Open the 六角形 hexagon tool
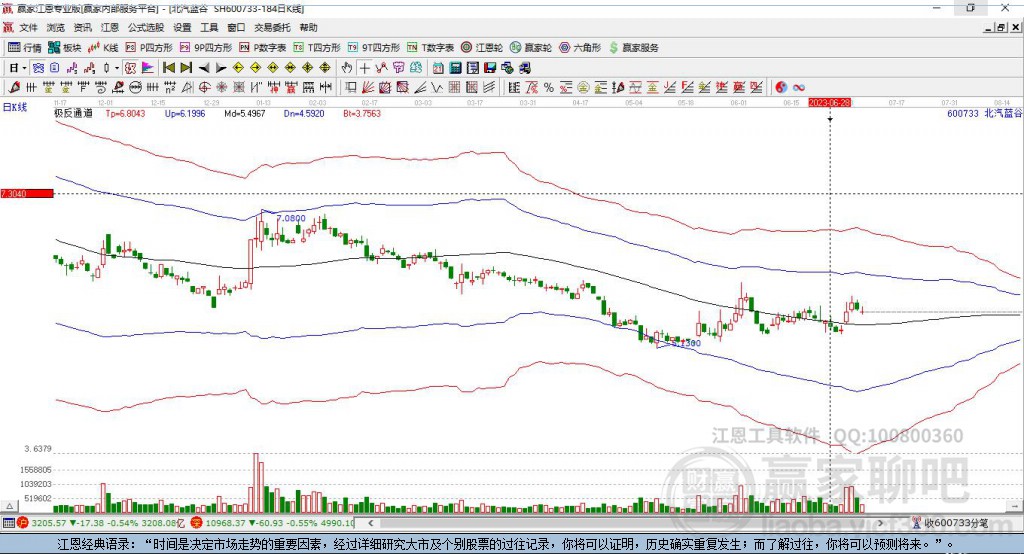1024x554 pixels. click(580, 48)
